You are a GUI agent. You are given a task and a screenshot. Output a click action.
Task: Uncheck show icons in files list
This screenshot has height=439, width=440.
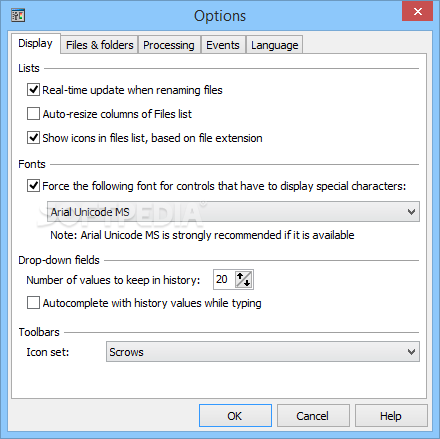(x=33, y=138)
